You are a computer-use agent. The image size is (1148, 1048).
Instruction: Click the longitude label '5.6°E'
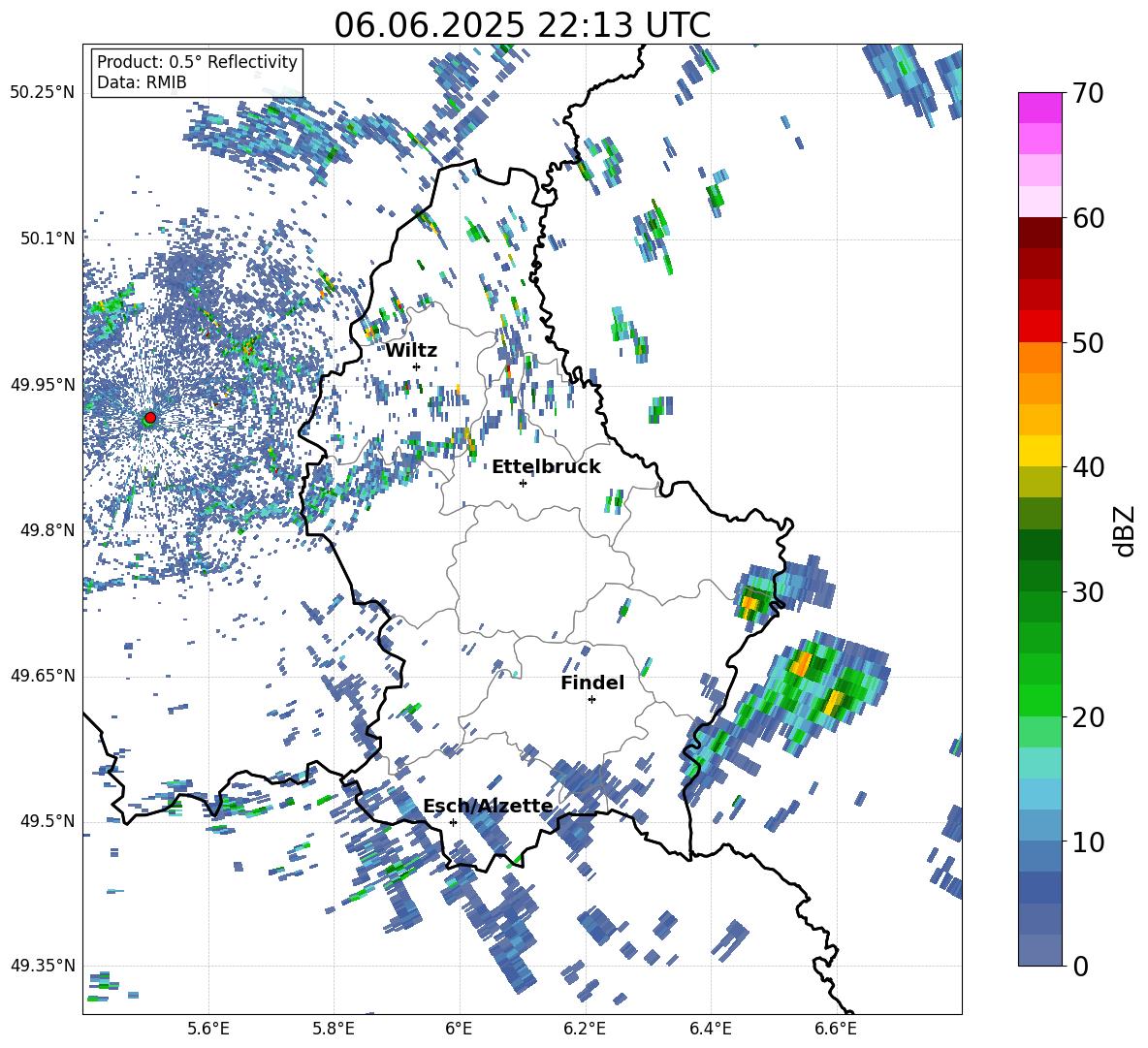tap(208, 1029)
